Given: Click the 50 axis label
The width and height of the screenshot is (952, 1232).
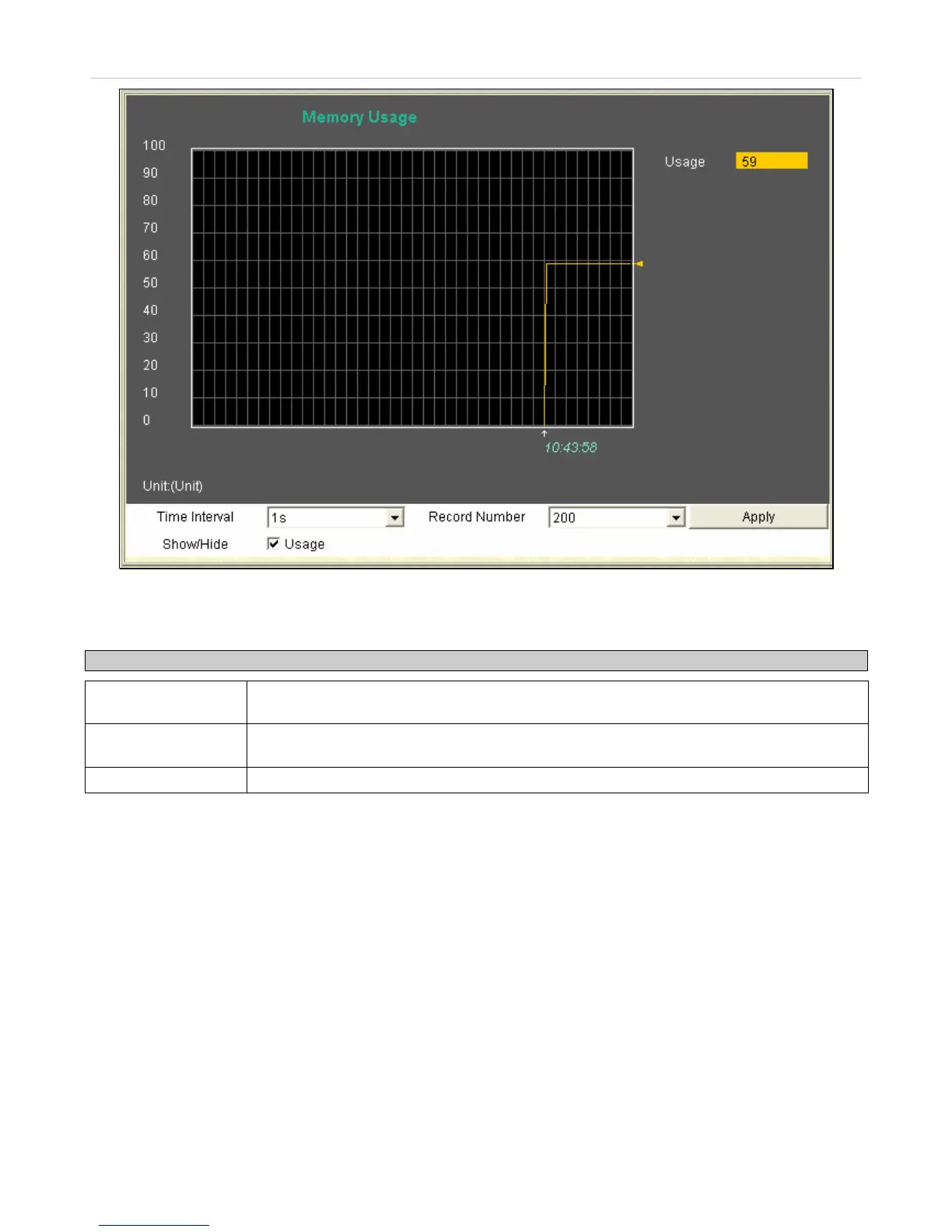Looking at the screenshot, I should (150, 282).
